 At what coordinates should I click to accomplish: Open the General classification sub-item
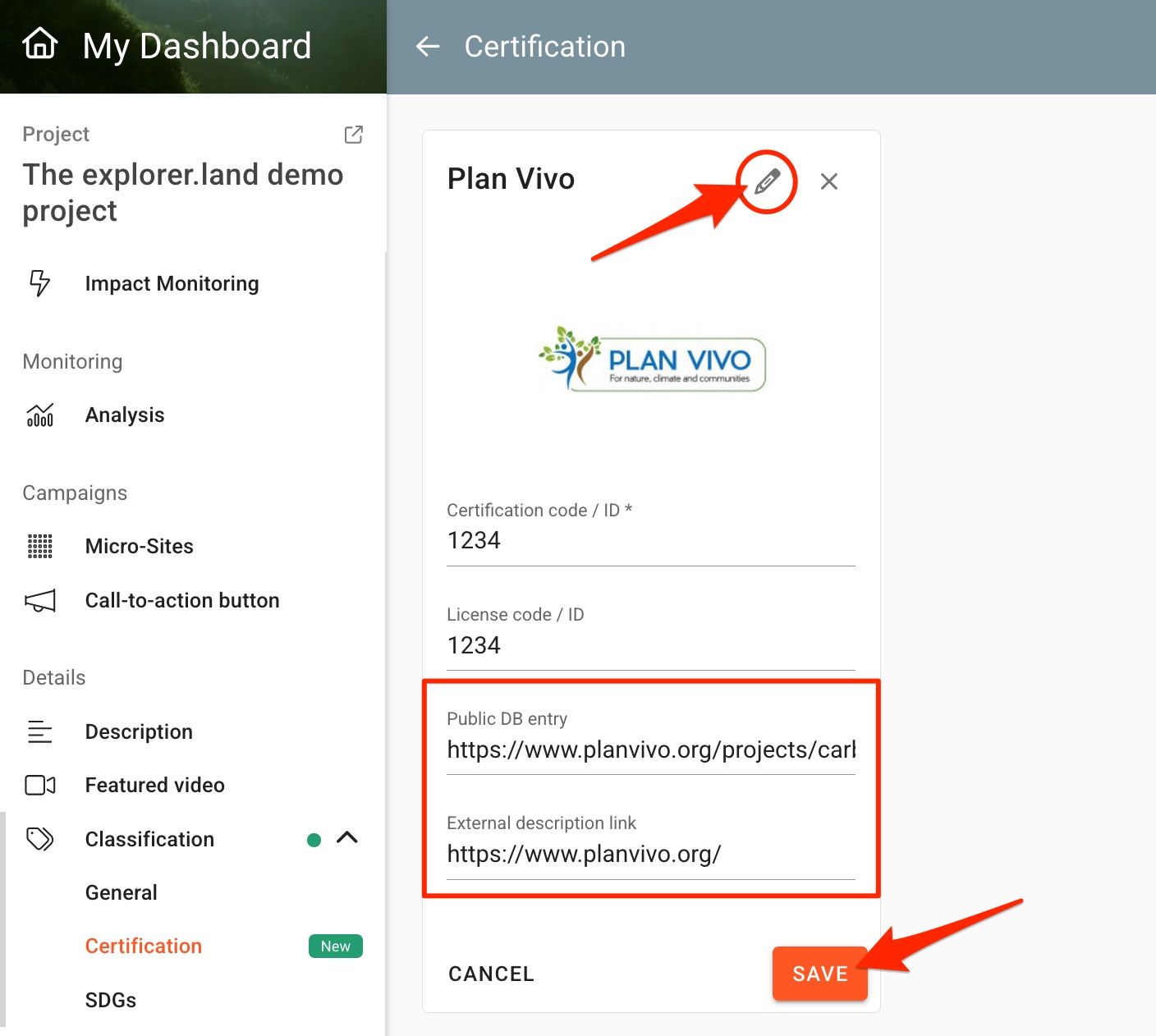point(122,892)
